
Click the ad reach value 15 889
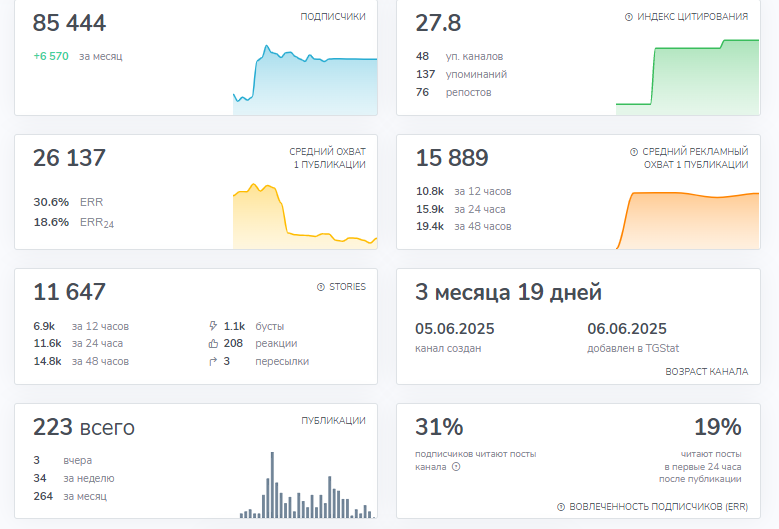452,158
